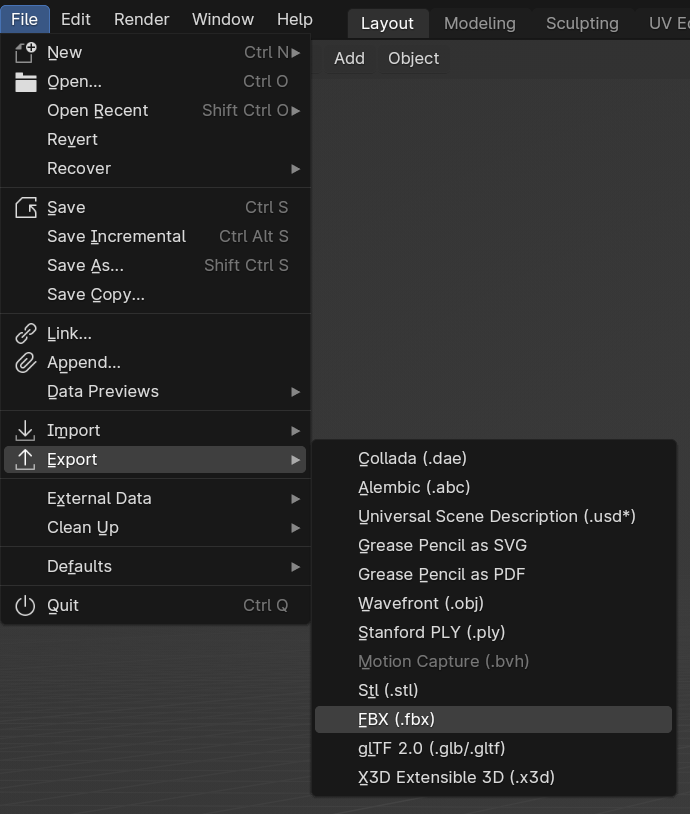Open the File menu
This screenshot has height=814, width=690.
[24, 19]
